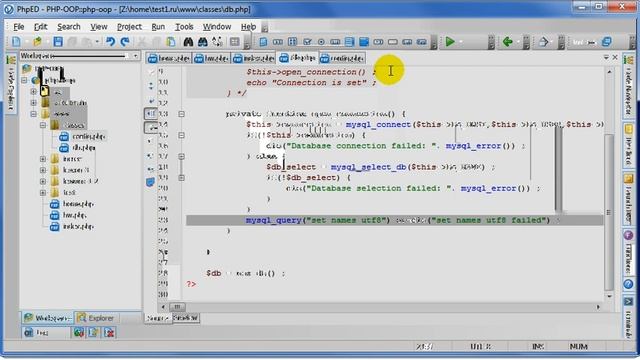Viewport: 640px width, 360px height.
Task: Click the editor scroll-down arrow
Action: [x=609, y=296]
